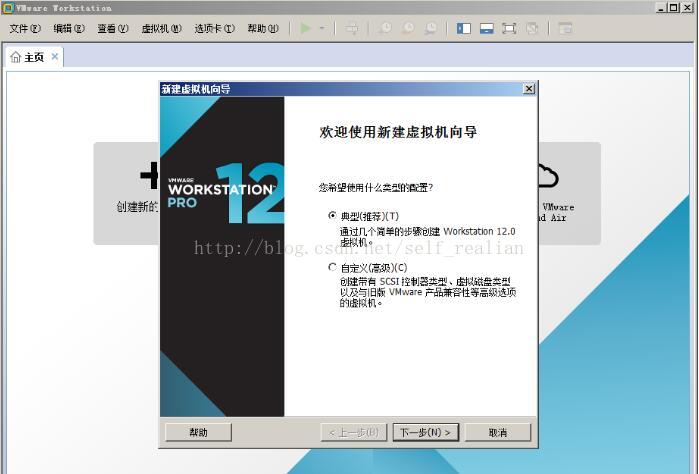Close the 主页 tab with its X

coord(55,57)
